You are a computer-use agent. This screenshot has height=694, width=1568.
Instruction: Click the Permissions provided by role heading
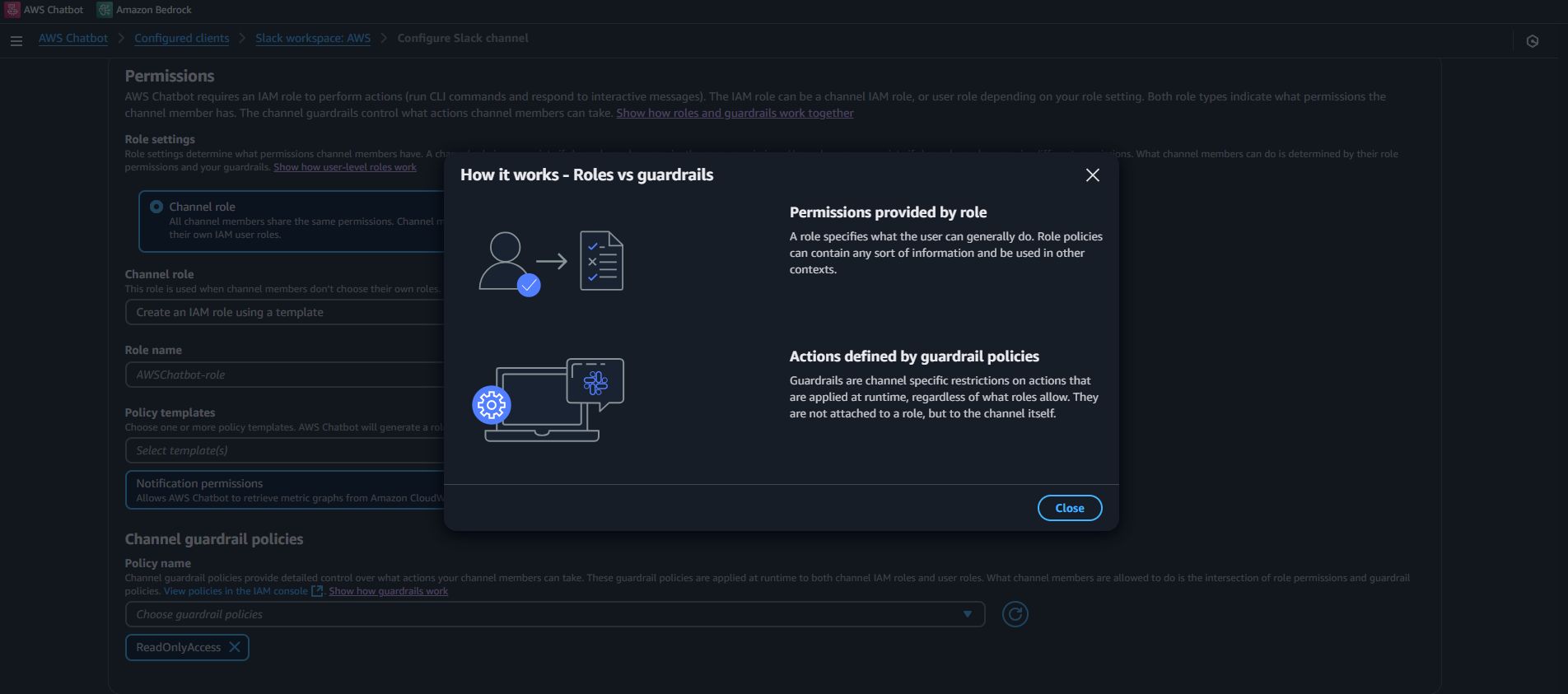[888, 212]
